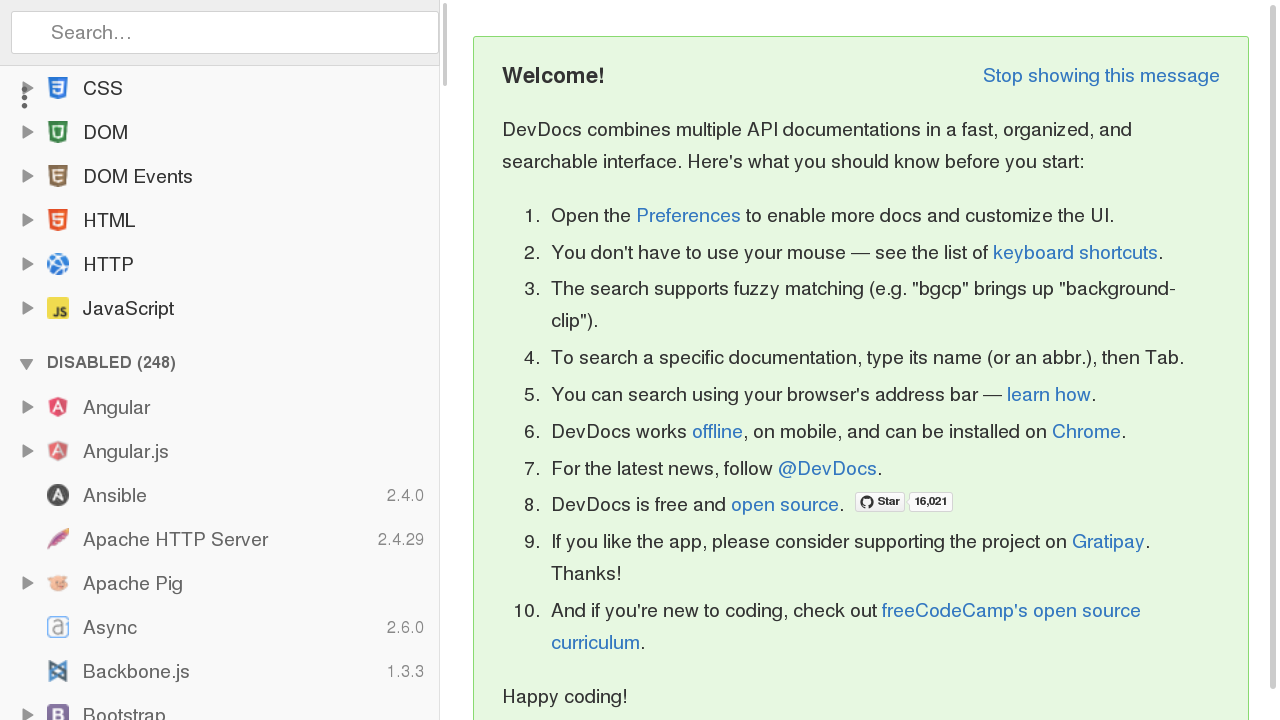
Task: Select the DOM Events entry label
Action: tap(138, 176)
